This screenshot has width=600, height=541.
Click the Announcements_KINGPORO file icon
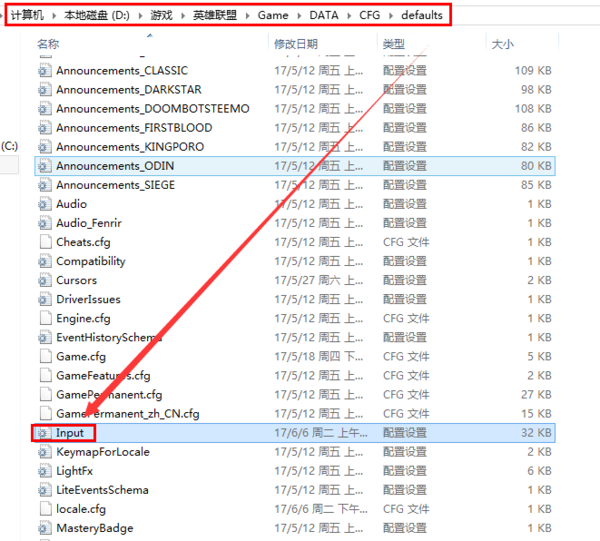pyautogui.click(x=45, y=147)
